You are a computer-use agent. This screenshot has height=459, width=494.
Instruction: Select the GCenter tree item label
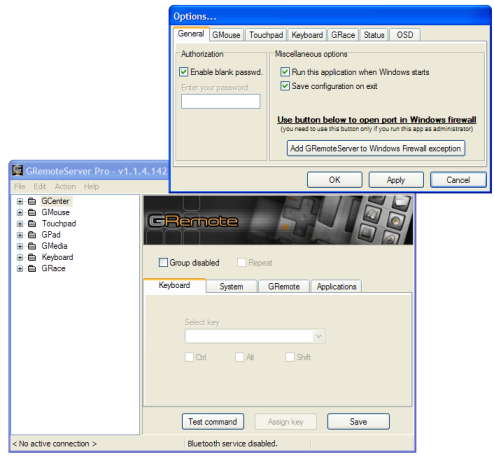click(56, 201)
